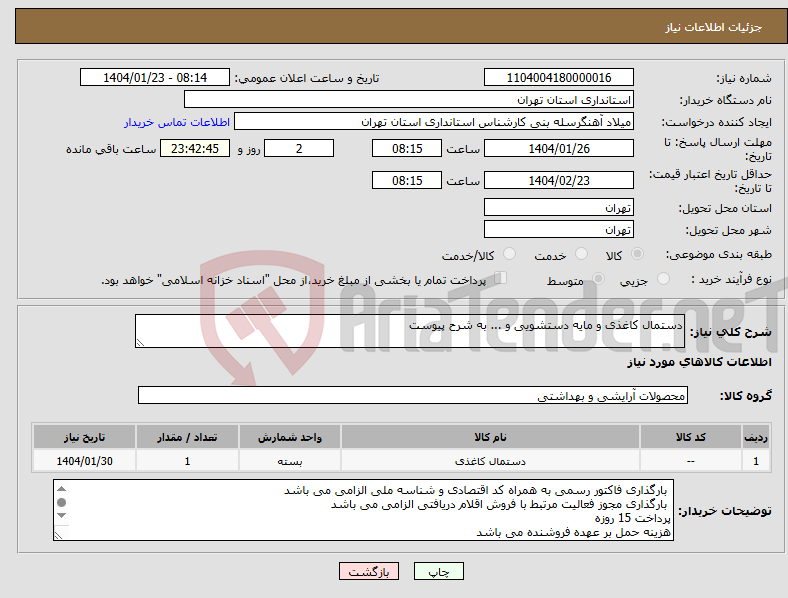
Task: Click the نام کالا column header
Action: coord(490,437)
